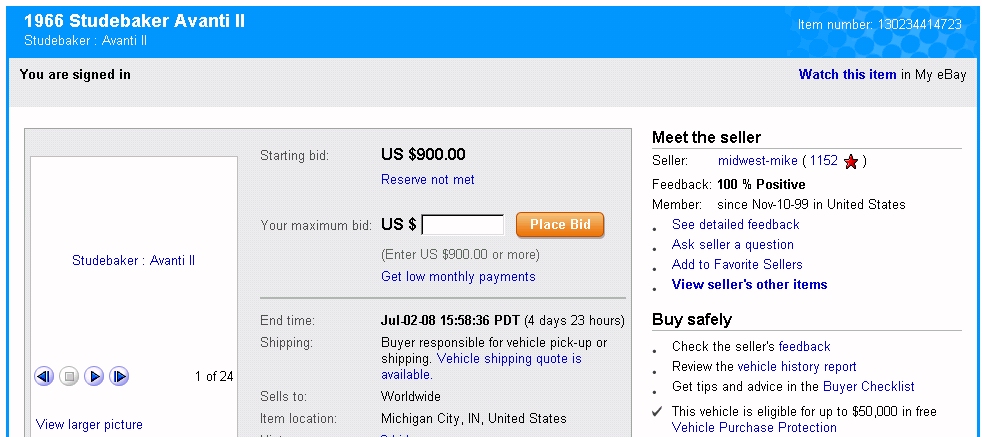Skip to the last picture in the slideshow

coord(119,376)
